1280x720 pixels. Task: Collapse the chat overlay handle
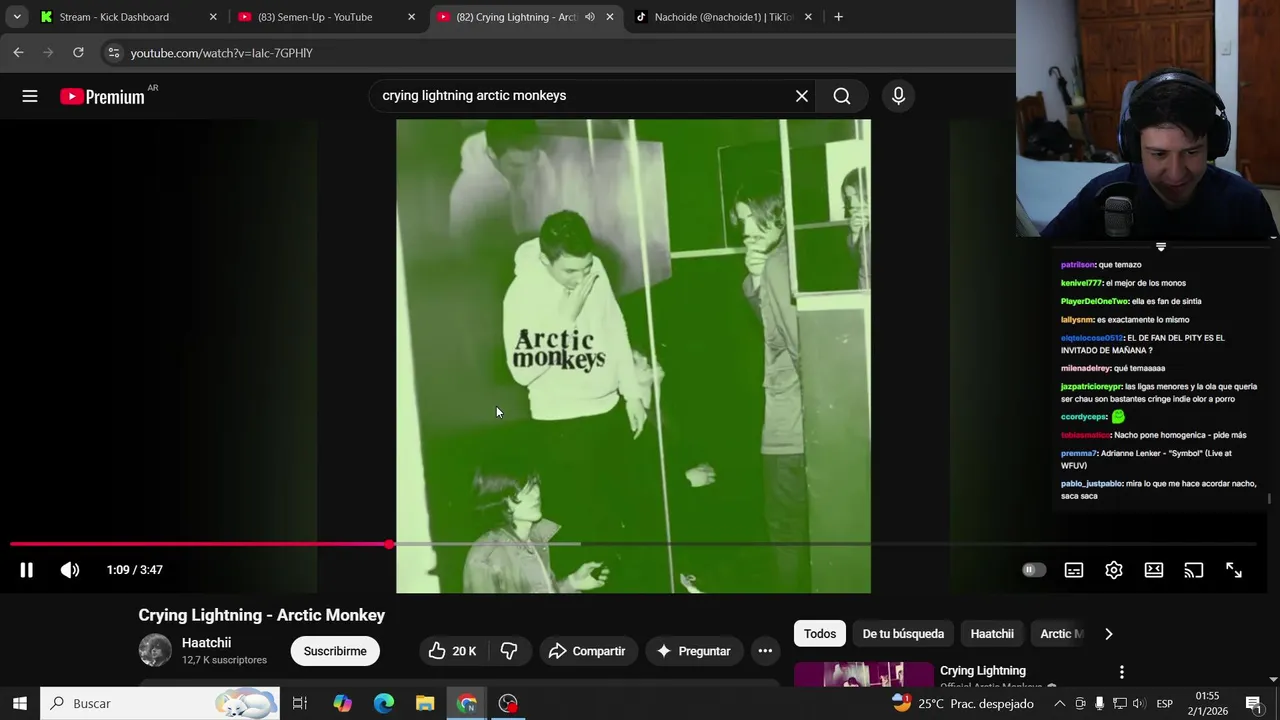click(1161, 246)
